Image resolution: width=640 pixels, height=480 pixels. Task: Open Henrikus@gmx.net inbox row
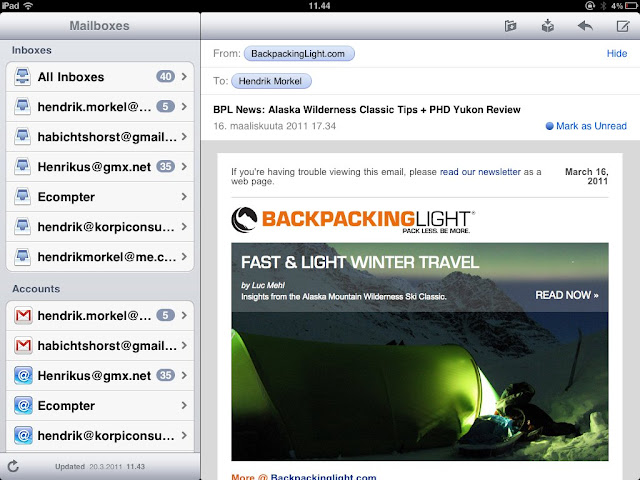click(100, 167)
